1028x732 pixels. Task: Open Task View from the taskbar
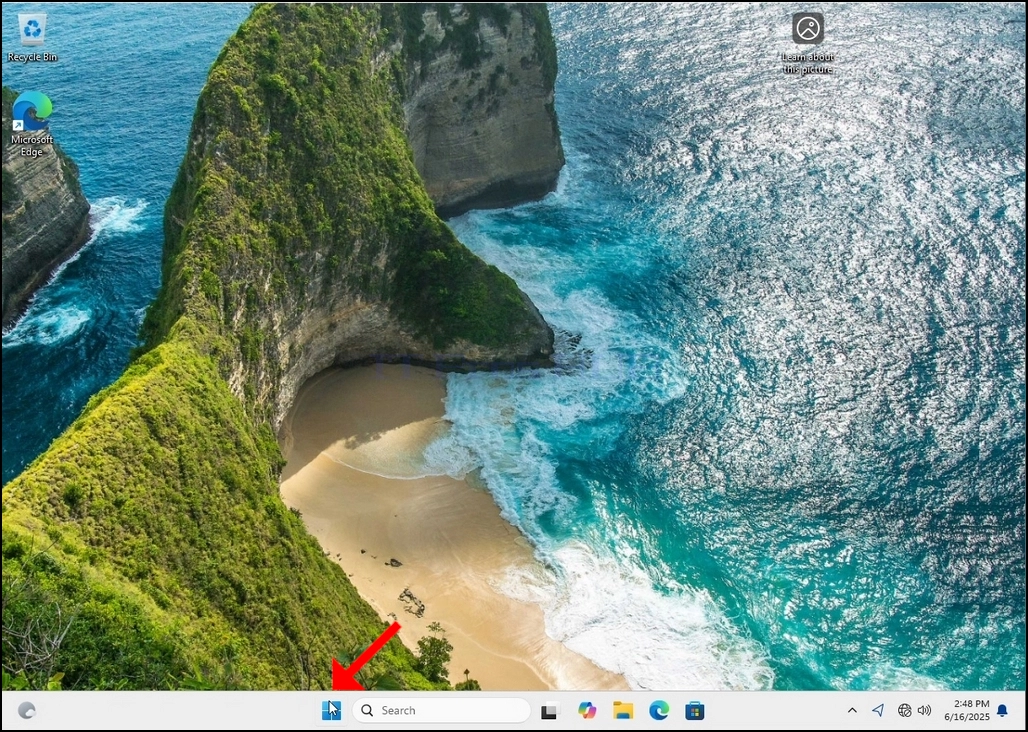point(549,710)
